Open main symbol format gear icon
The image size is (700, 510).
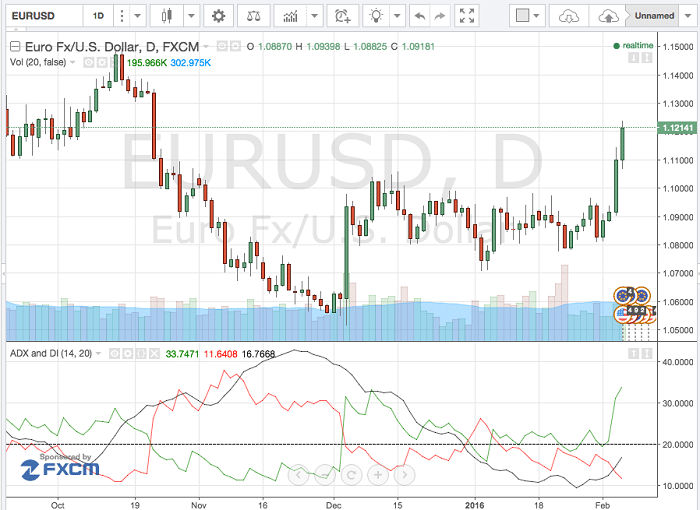(235, 46)
